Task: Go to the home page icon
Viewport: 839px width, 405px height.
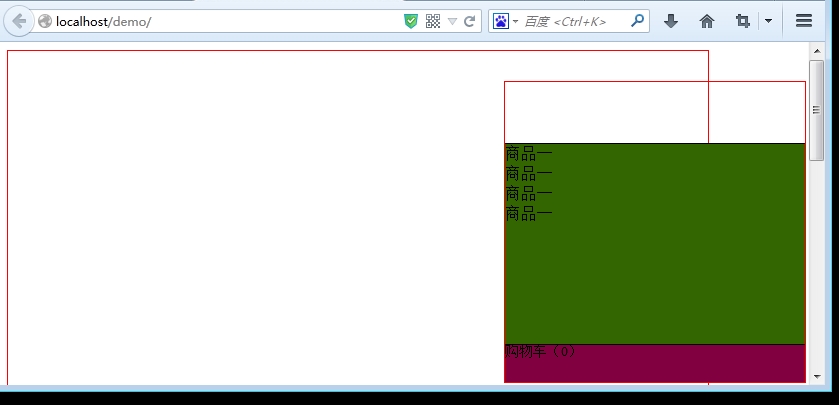Action: [707, 21]
